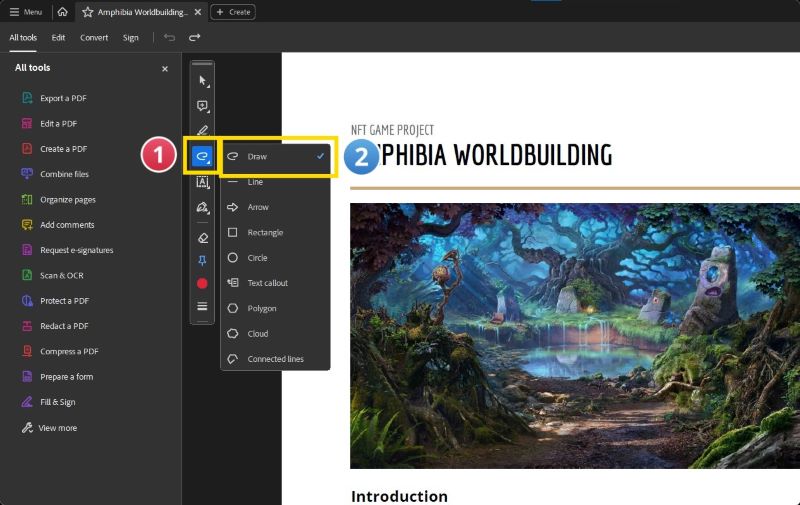Close the All tools panel
The height and width of the screenshot is (505, 800).
tap(165, 69)
